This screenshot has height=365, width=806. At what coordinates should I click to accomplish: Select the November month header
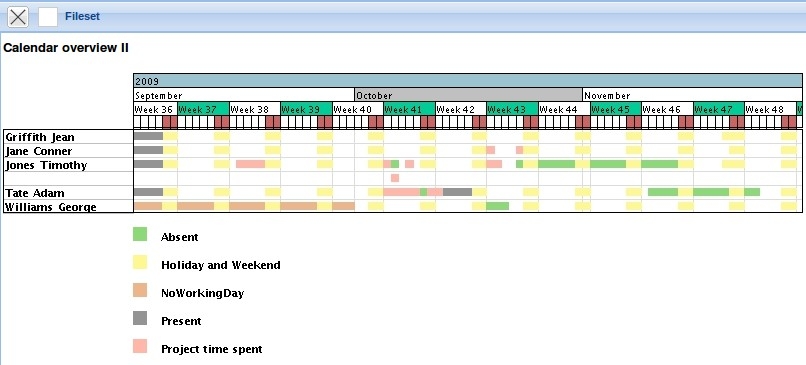(692, 95)
